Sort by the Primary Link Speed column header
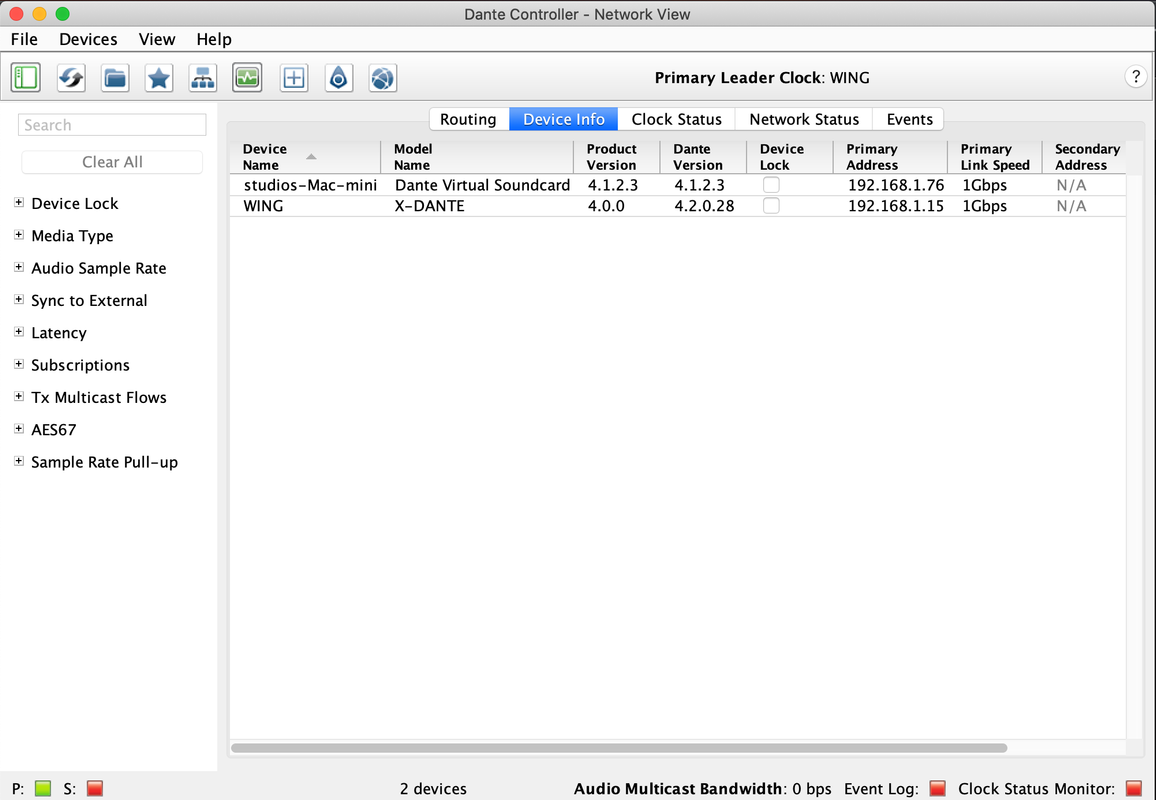Screen dimensions: 1156x800 click(995, 156)
